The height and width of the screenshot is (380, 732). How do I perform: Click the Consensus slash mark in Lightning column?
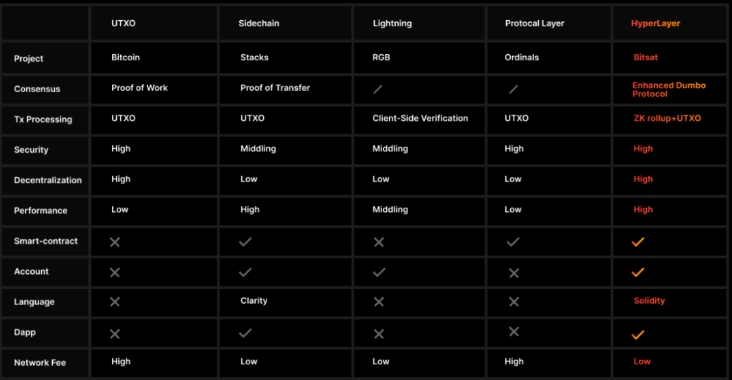click(378, 89)
